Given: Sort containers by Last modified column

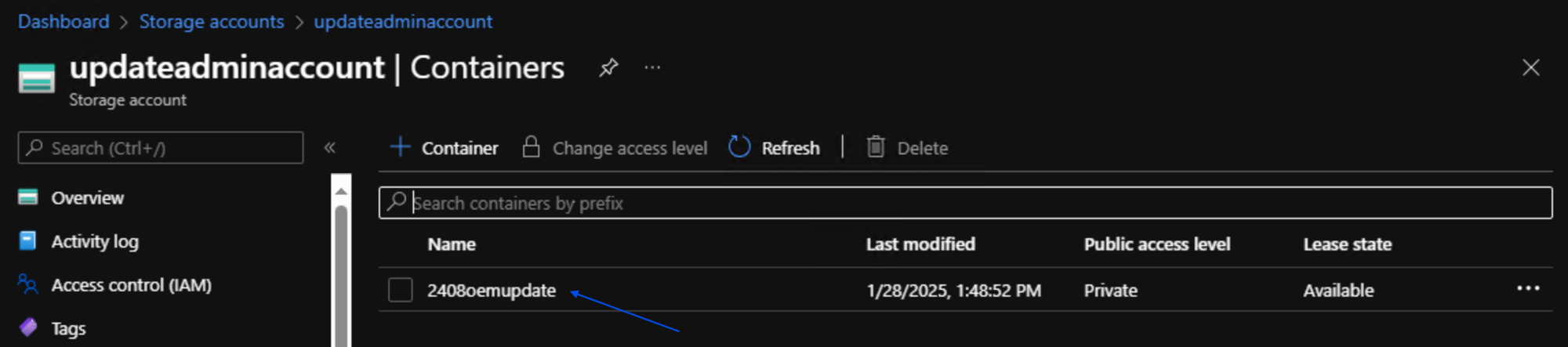Looking at the screenshot, I should coord(920,244).
